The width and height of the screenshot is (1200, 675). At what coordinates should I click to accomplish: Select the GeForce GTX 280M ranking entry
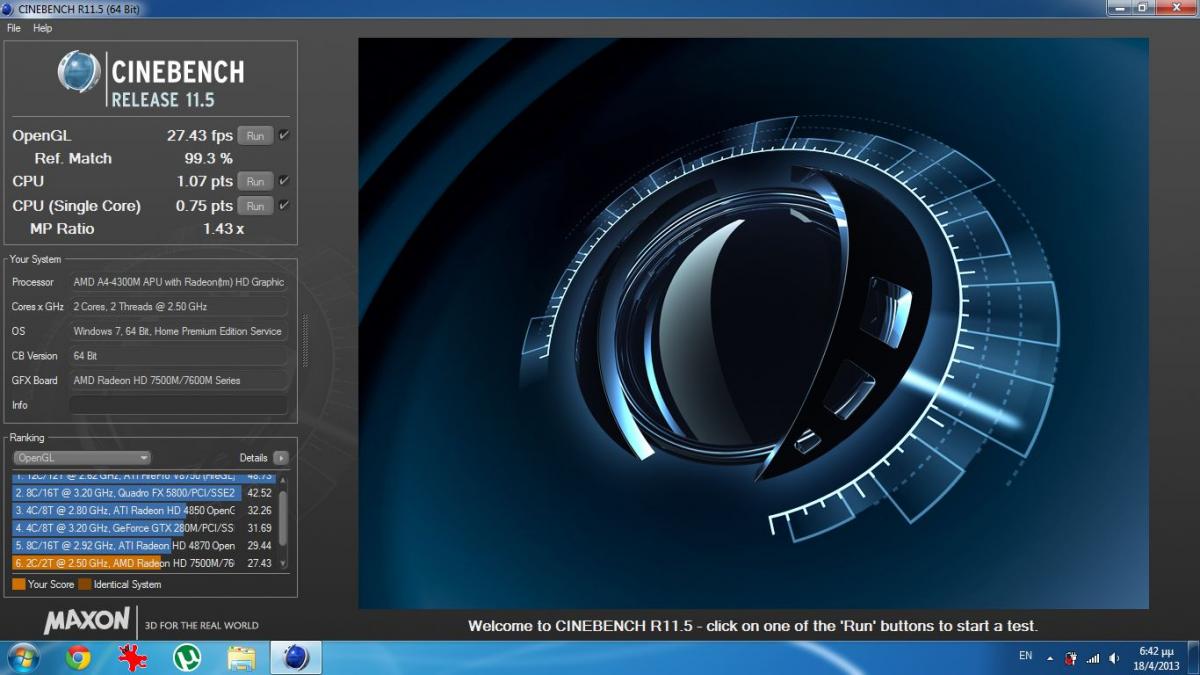(x=144, y=528)
